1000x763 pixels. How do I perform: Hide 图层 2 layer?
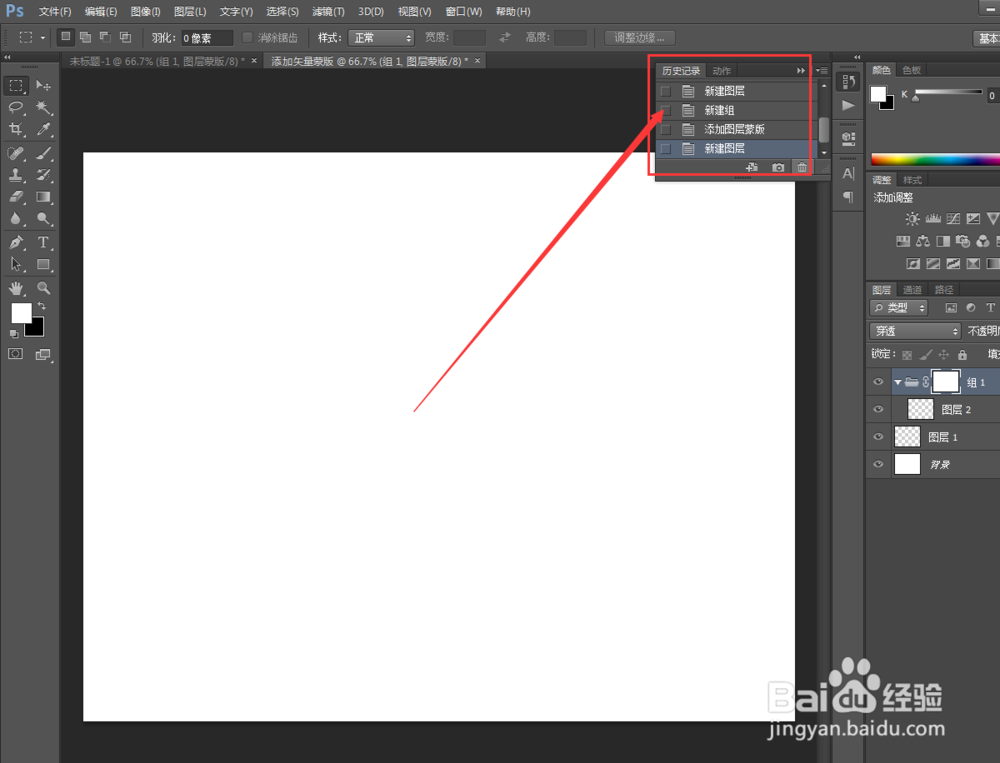[x=878, y=409]
